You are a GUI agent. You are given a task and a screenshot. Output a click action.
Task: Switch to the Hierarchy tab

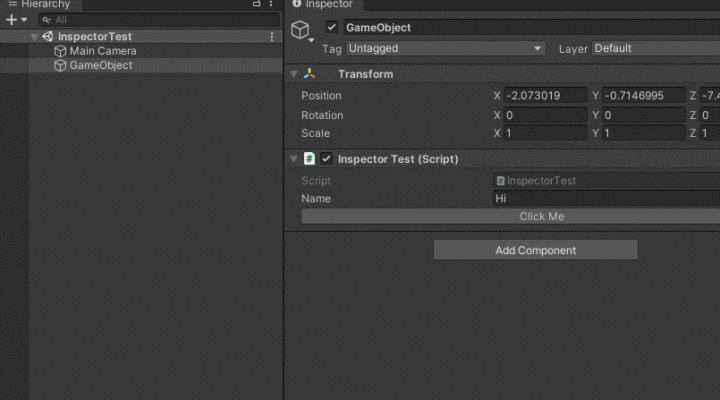coord(41,4)
